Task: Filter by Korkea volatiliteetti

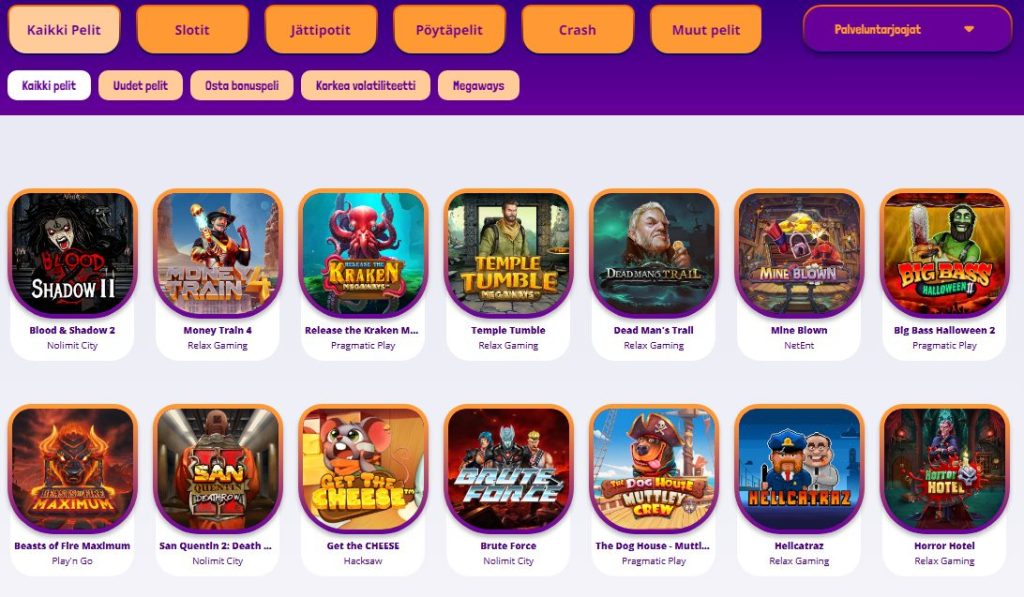Action: (366, 86)
